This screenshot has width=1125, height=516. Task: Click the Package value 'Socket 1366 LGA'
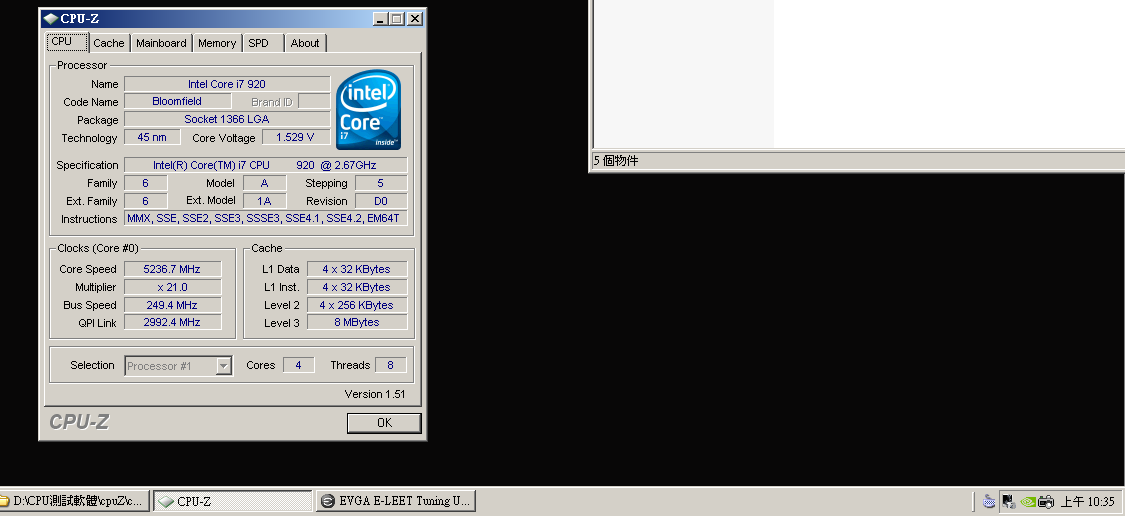coord(227,119)
